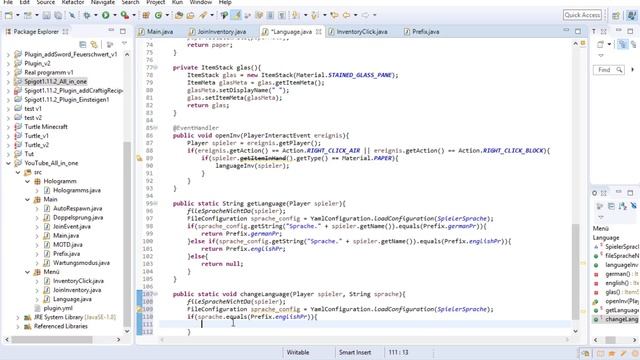Select Wartungsmodus.java in Package Explorer
This screenshot has width=640, height=360.
coord(81,263)
